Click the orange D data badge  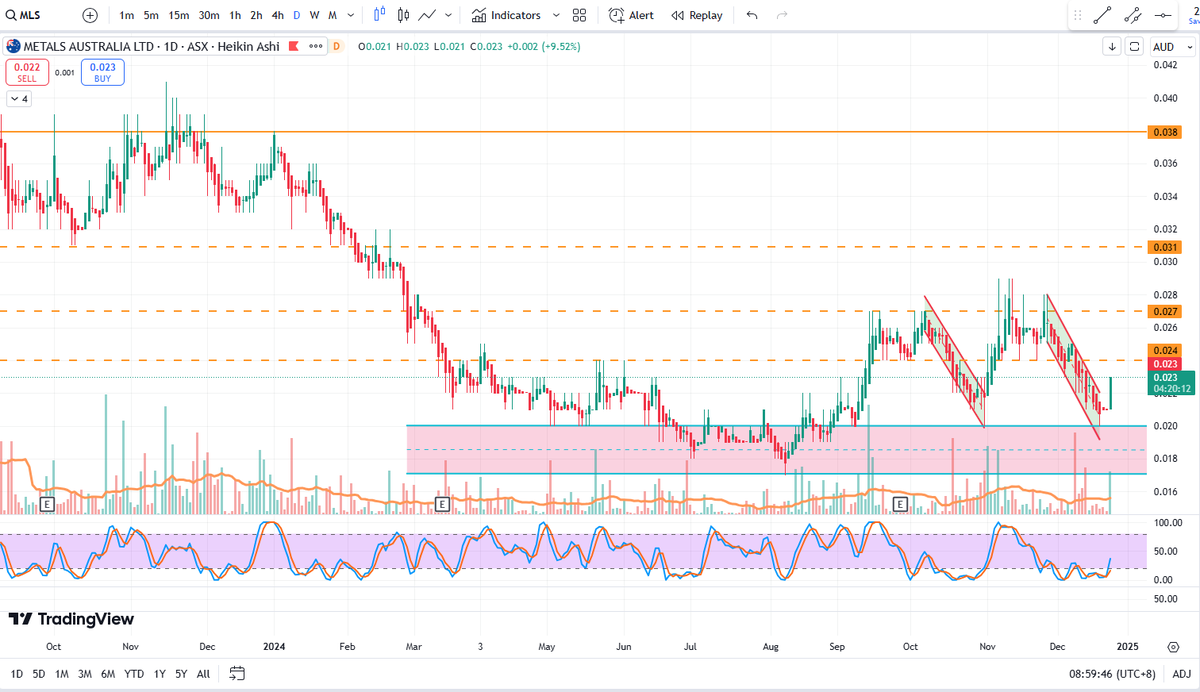click(x=336, y=46)
